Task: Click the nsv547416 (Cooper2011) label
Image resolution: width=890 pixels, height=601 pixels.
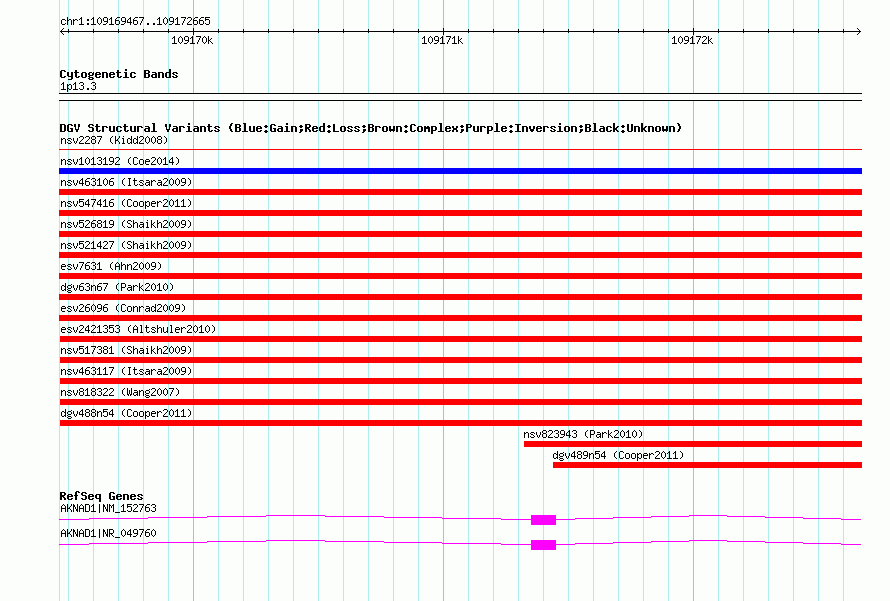Action: tap(126, 203)
